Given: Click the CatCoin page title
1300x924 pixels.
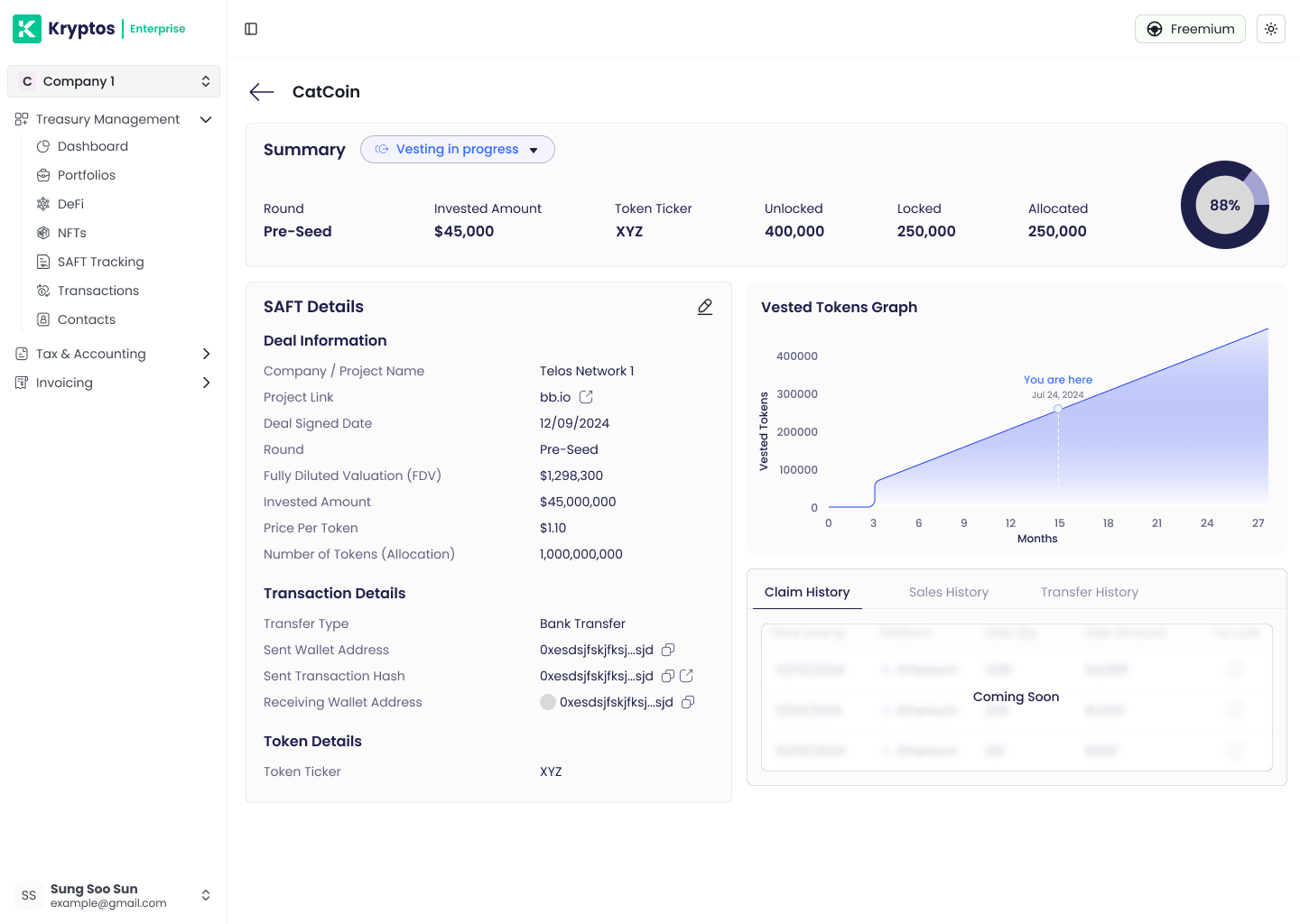Looking at the screenshot, I should point(326,92).
